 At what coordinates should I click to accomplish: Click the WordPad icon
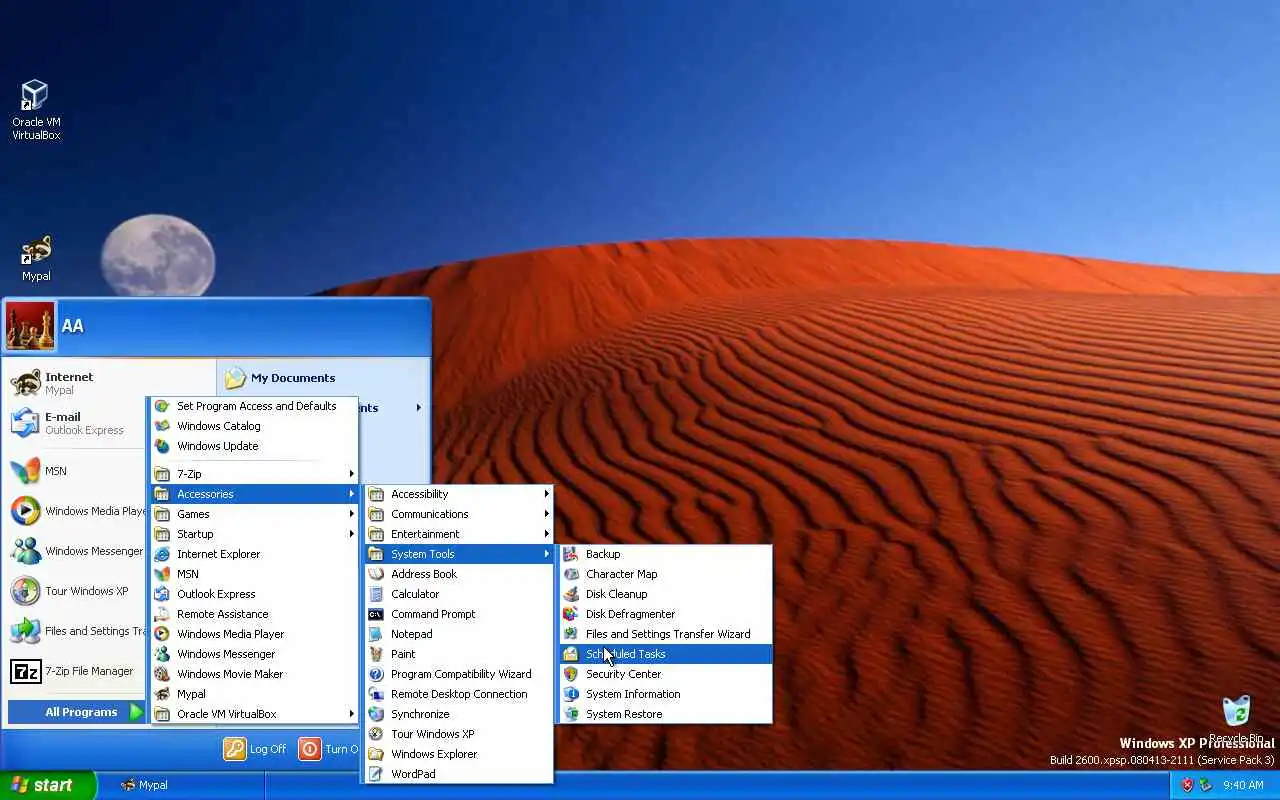click(x=376, y=774)
